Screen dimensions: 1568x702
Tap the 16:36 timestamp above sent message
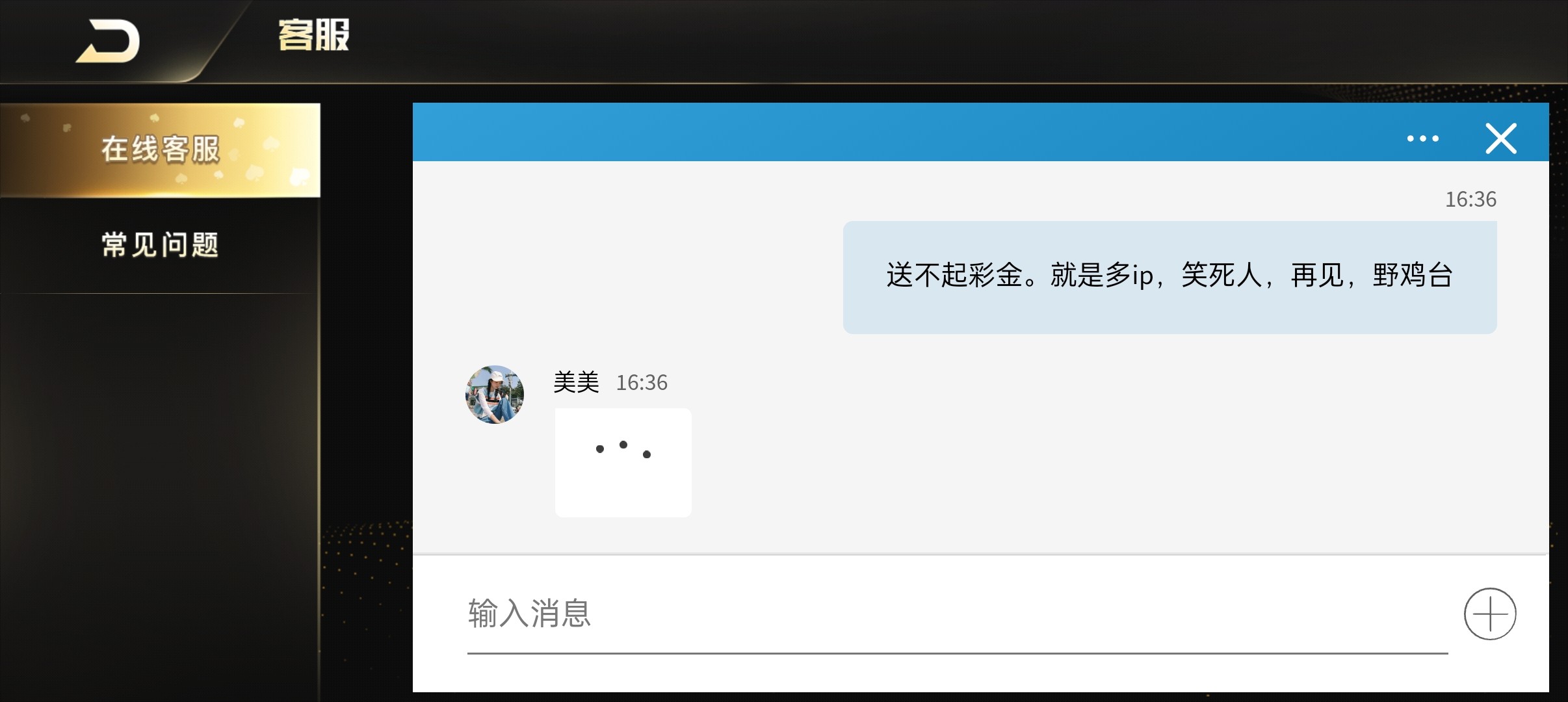1470,199
